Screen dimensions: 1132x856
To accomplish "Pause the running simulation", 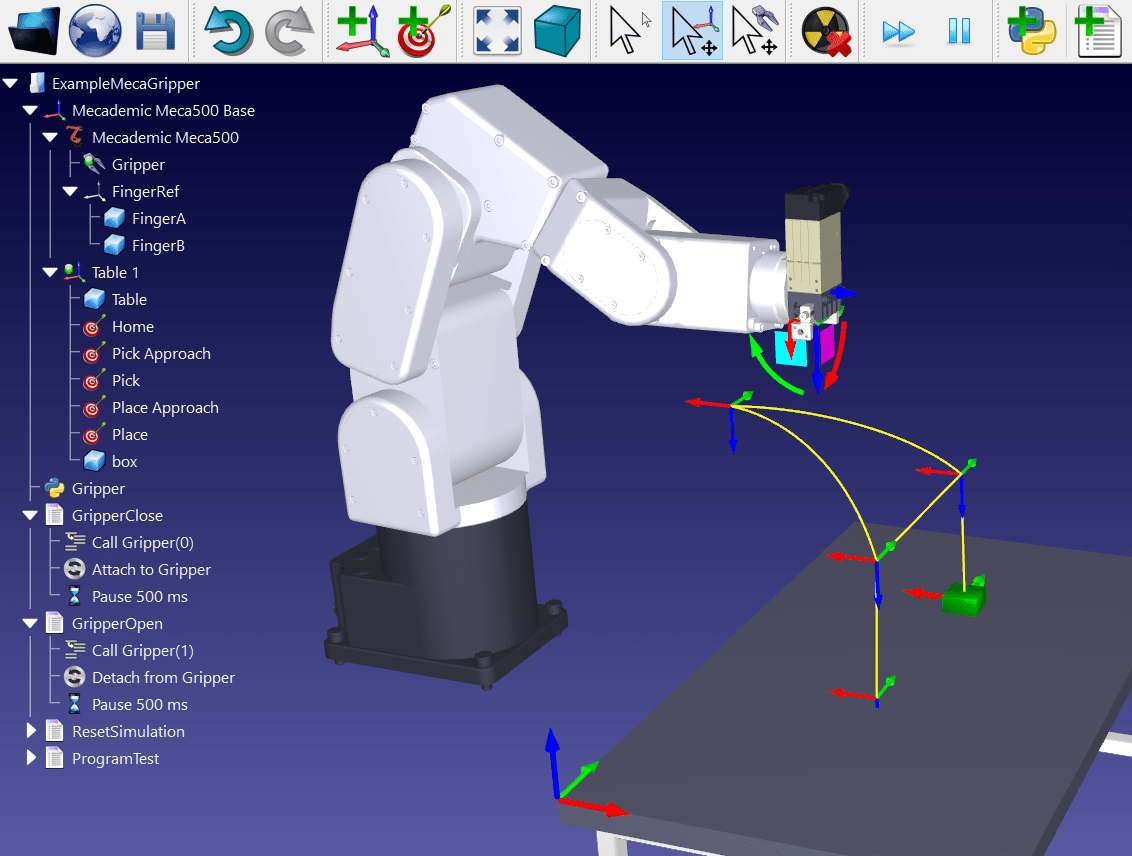I will click(x=959, y=30).
